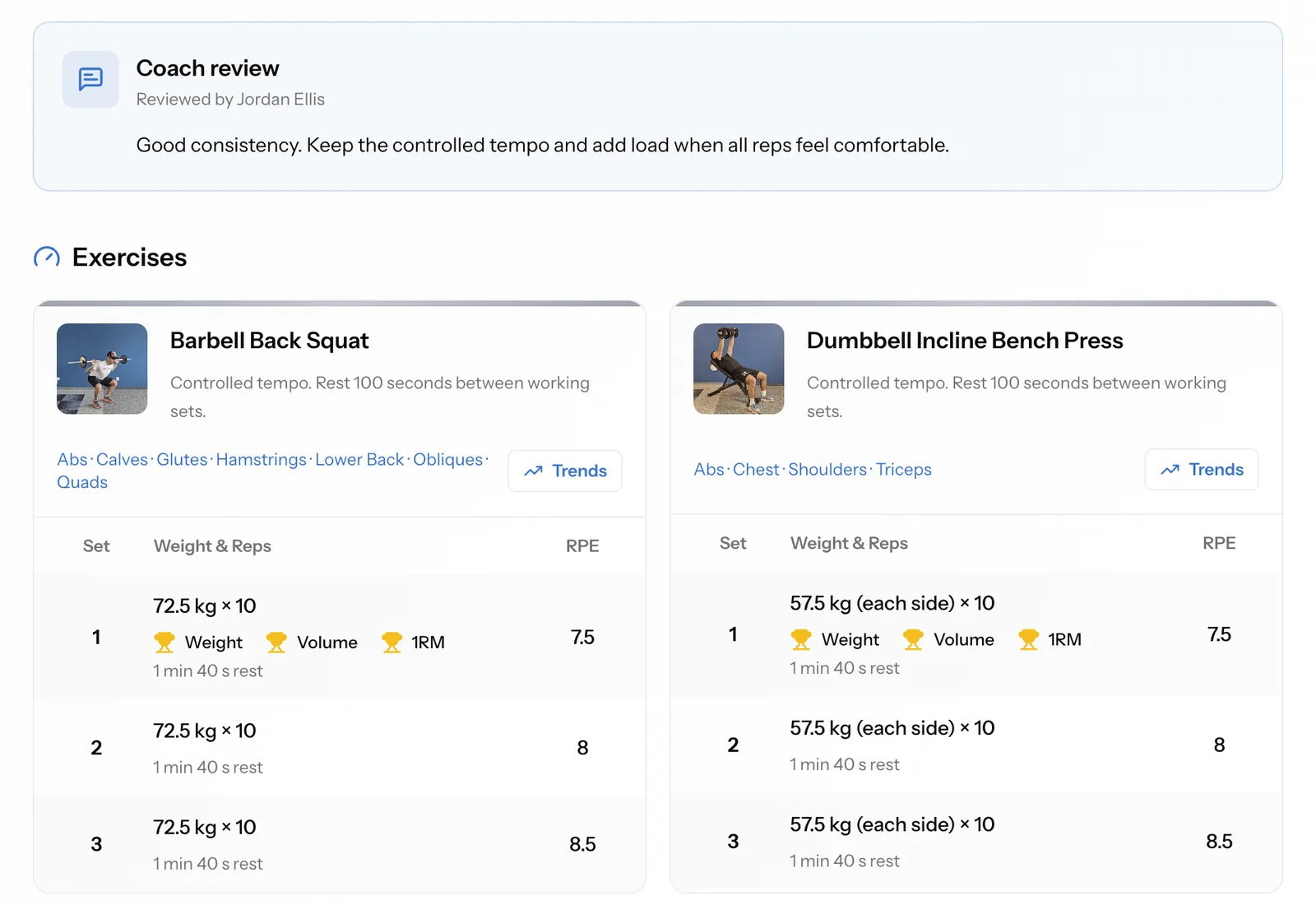The image size is (1316, 905).
Task: Click the Obliques muscle tag
Action: pyautogui.click(x=447, y=459)
